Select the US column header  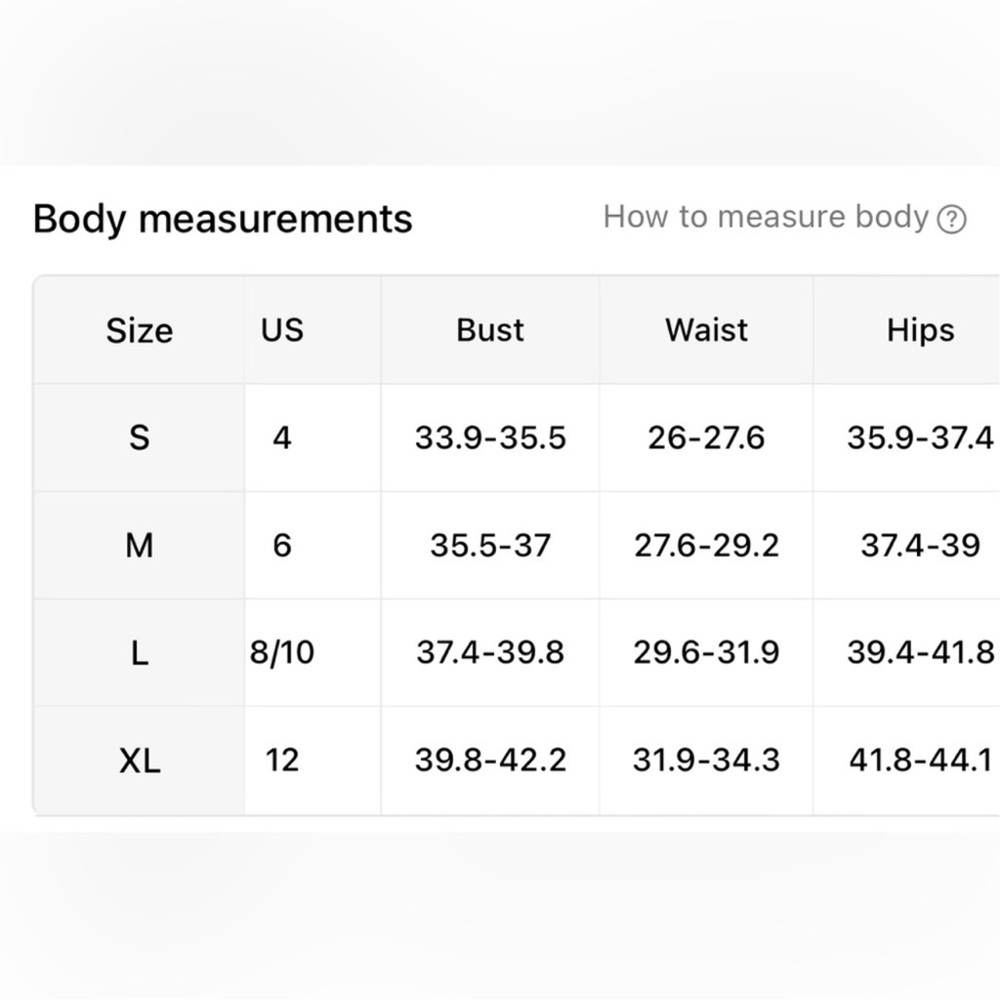coord(282,330)
